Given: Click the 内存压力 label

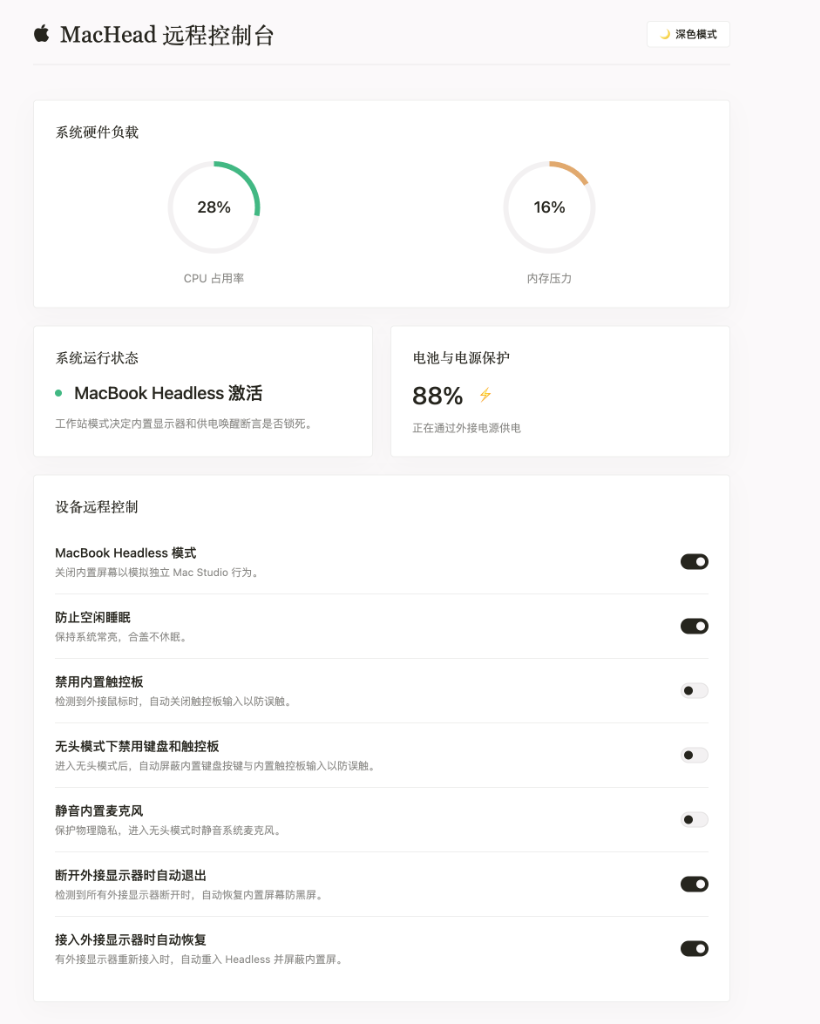Looking at the screenshot, I should point(549,278).
